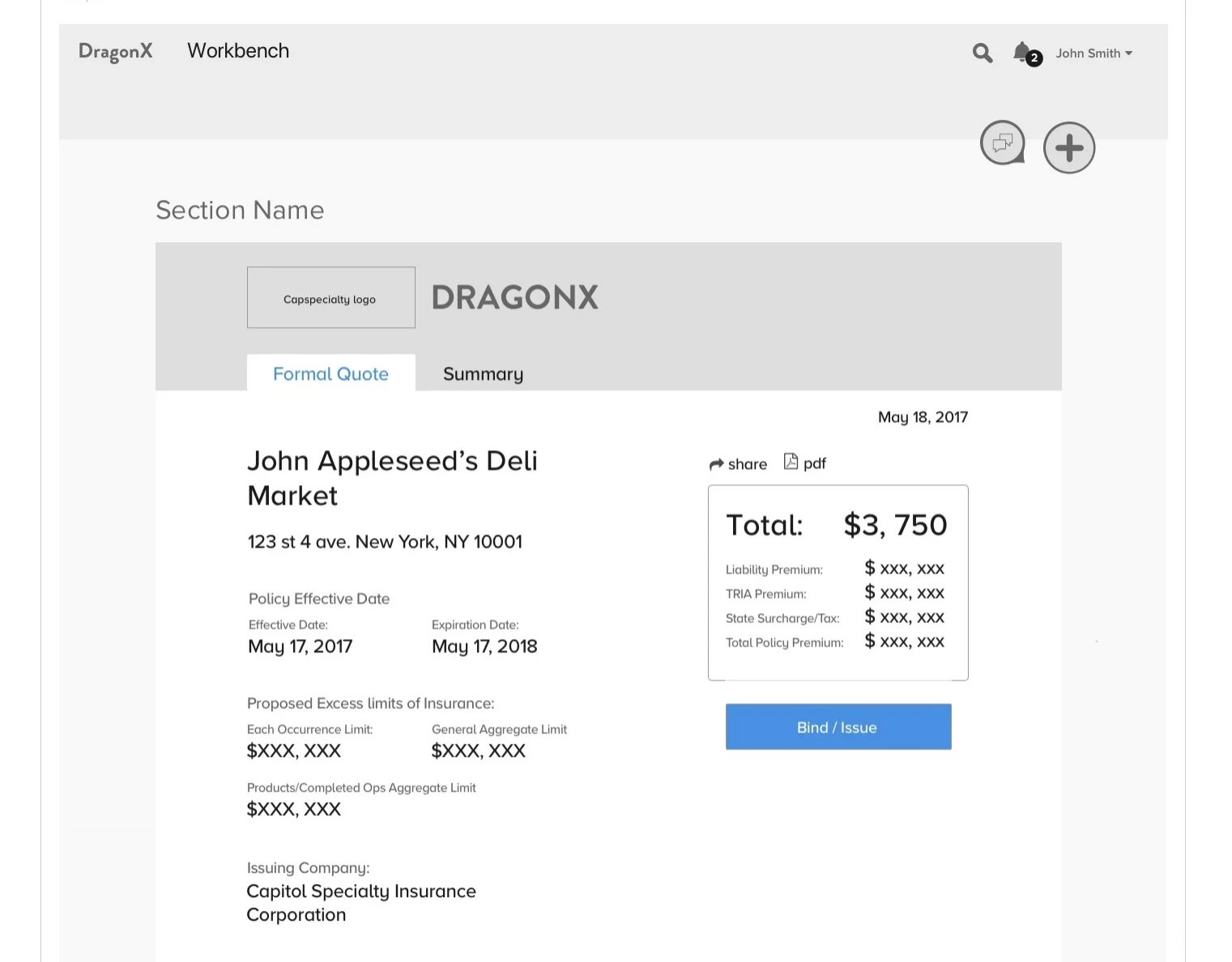The image size is (1232, 962).
Task: Click the notification count badge
Action: [1034, 58]
